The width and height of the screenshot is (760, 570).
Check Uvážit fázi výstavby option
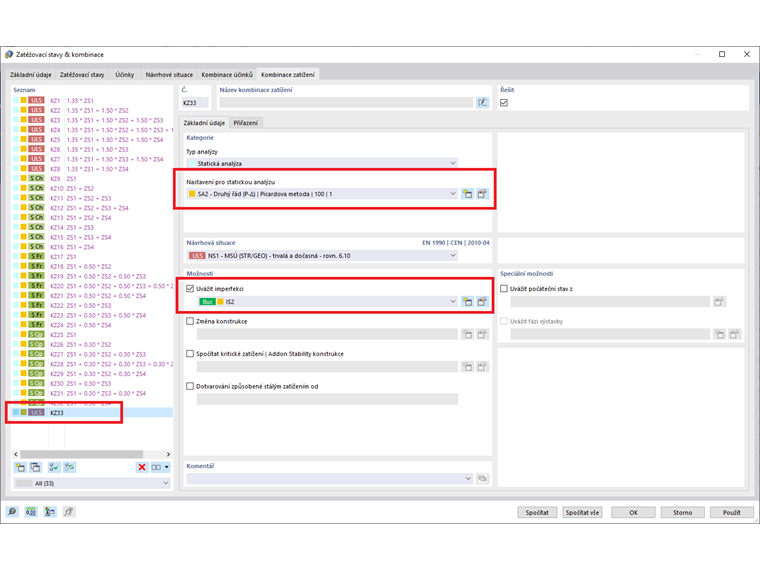(x=504, y=321)
